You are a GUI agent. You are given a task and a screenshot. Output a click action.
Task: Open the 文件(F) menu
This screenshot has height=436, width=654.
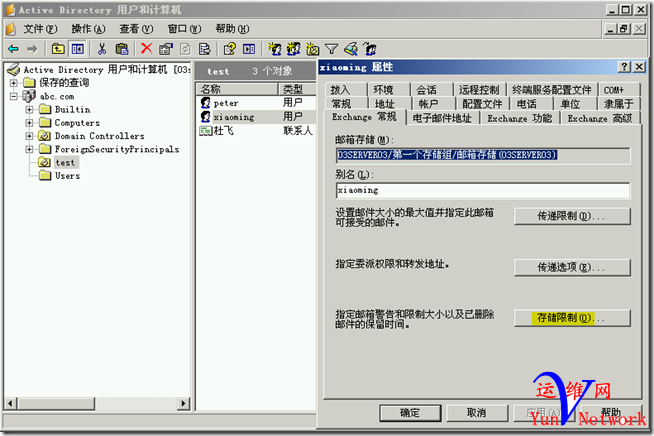40,29
